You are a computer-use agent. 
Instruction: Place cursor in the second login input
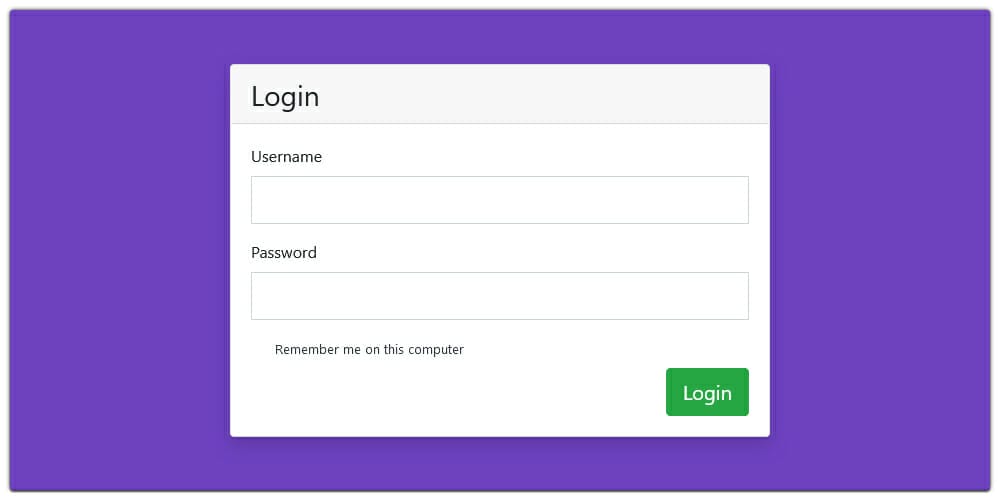tap(499, 296)
